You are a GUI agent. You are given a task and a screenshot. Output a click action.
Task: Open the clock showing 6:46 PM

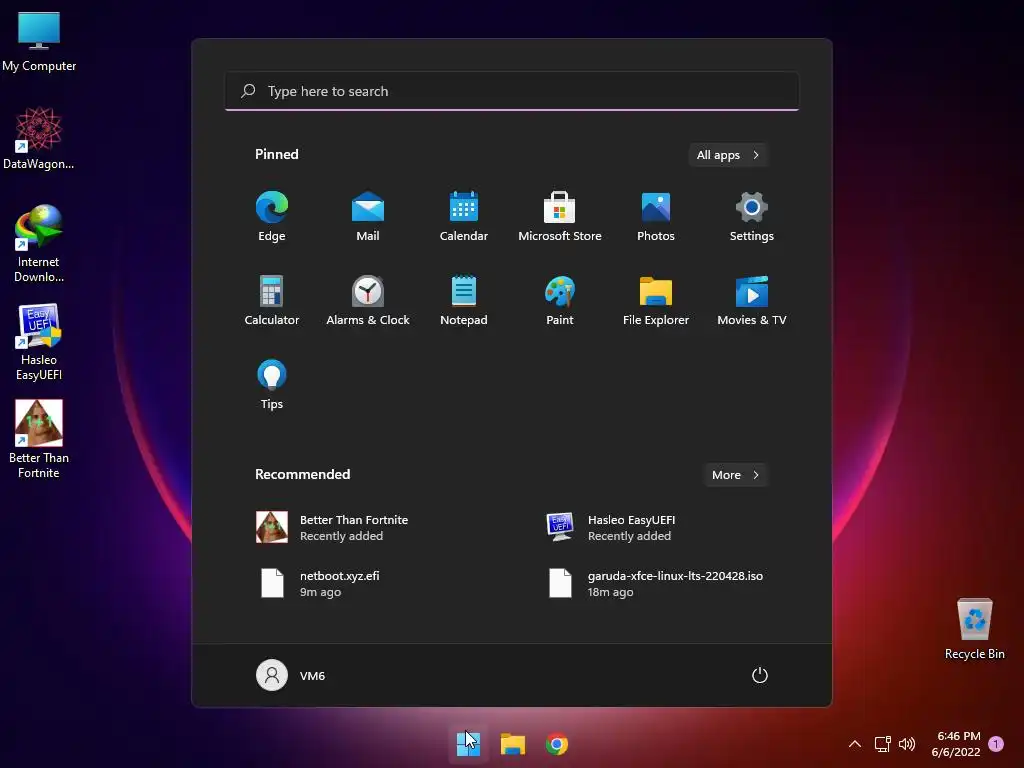pos(957,744)
